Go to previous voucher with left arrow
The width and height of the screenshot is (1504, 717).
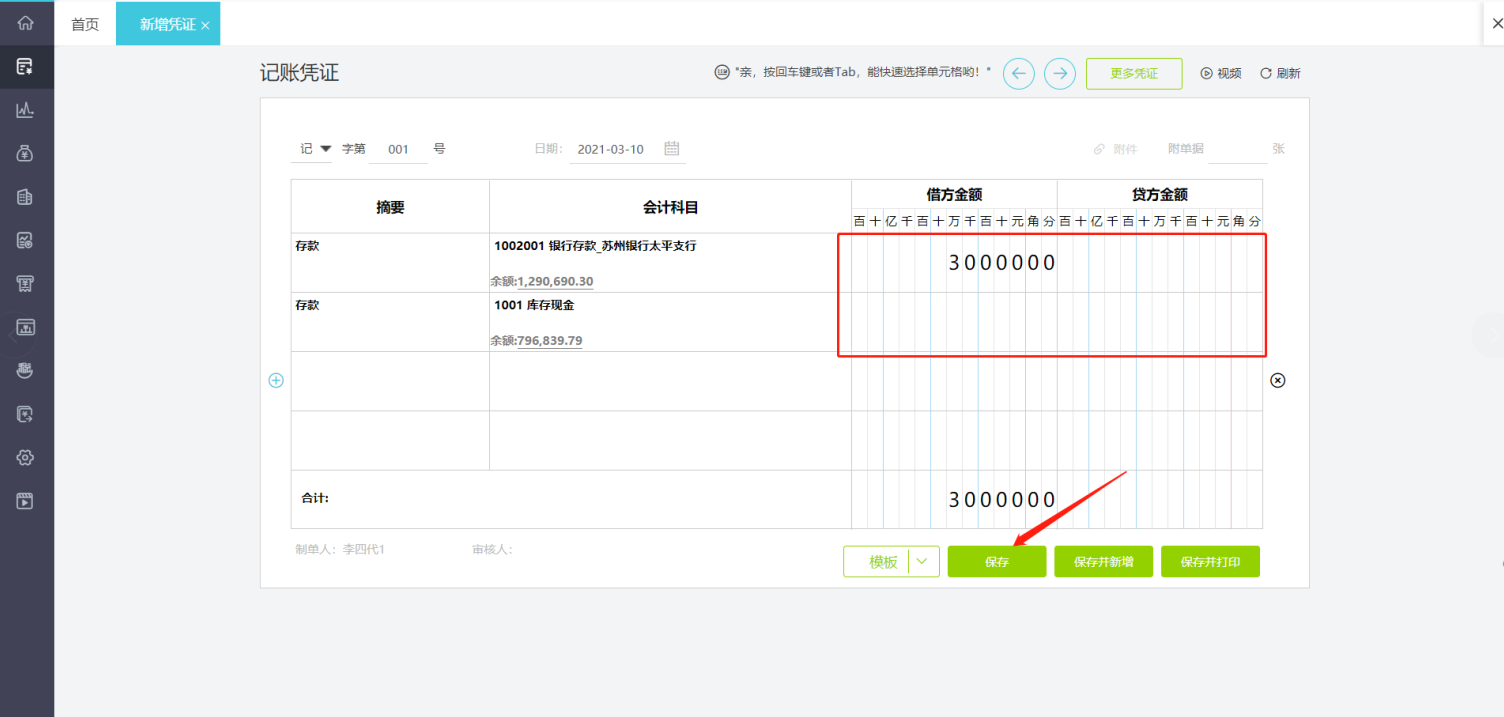coord(1018,73)
